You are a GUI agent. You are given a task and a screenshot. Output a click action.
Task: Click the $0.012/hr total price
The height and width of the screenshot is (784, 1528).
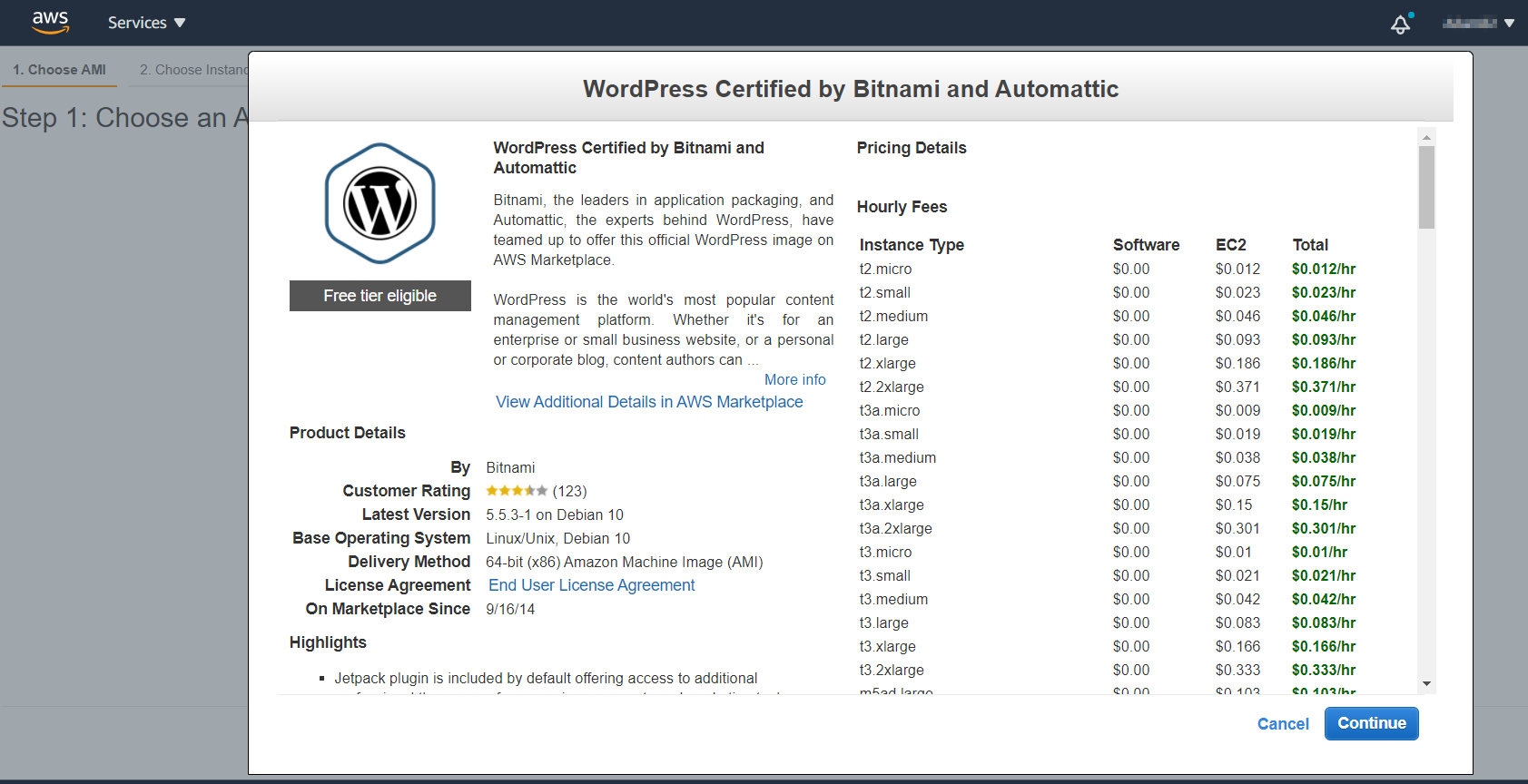tap(1324, 269)
